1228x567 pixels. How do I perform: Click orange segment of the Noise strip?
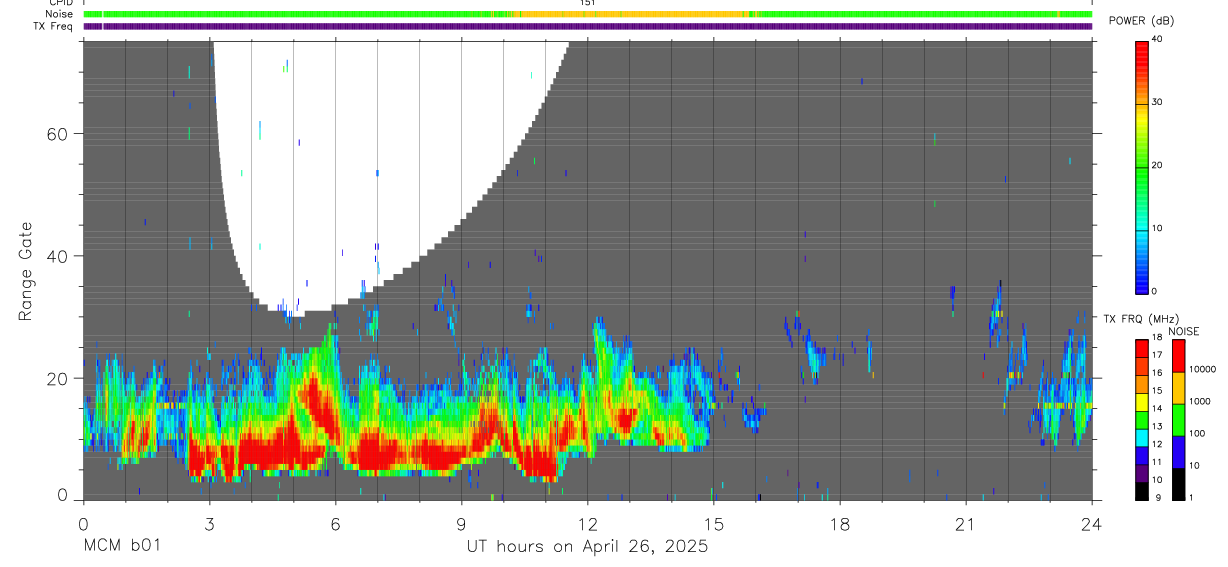(x=631, y=14)
